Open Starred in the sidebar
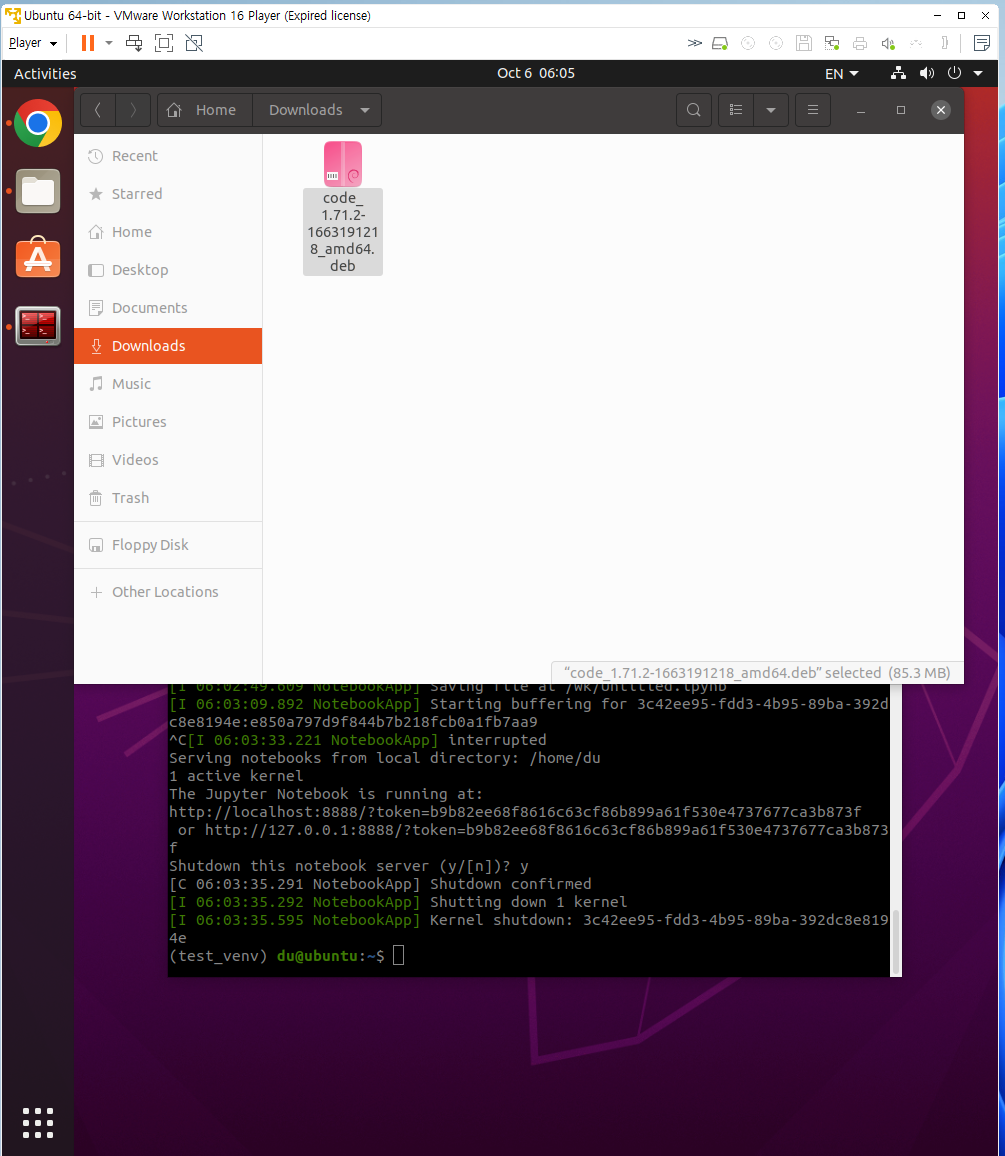Image resolution: width=1005 pixels, height=1156 pixels. (168, 194)
